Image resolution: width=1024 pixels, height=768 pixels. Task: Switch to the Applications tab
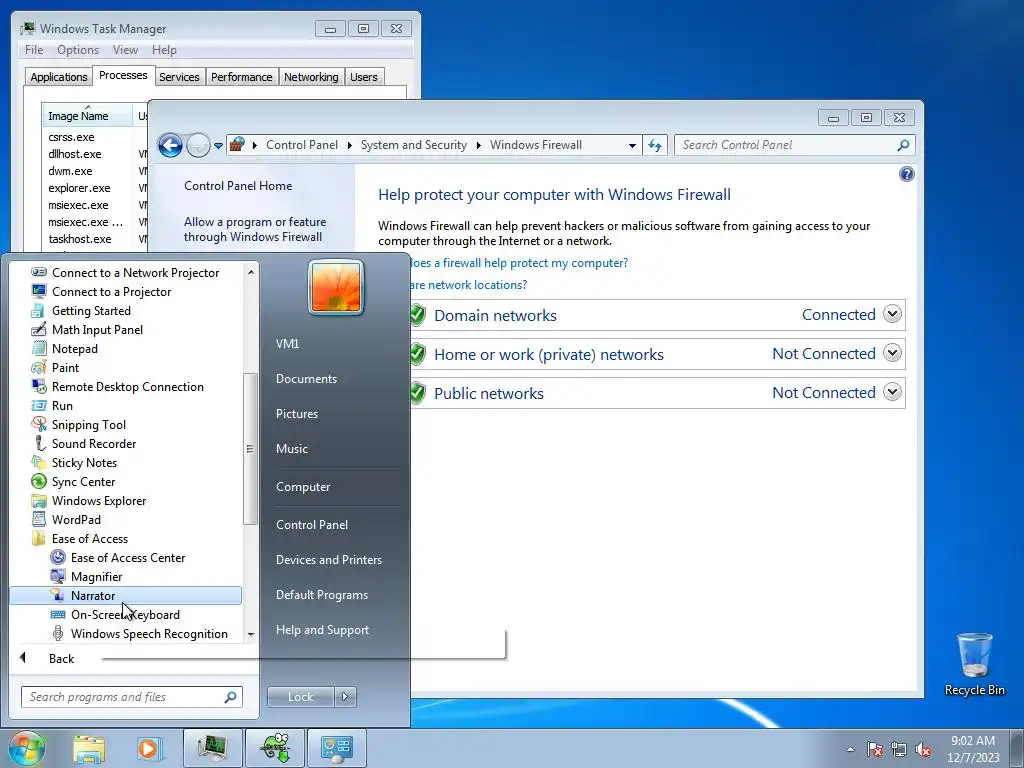click(59, 77)
